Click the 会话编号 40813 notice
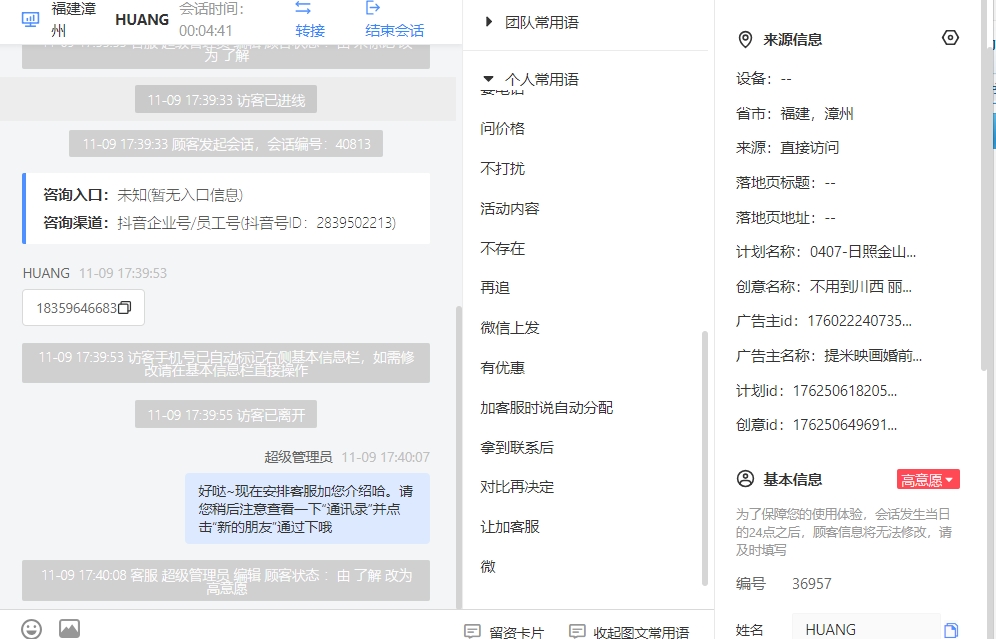This screenshot has width=996, height=639. coord(226,144)
